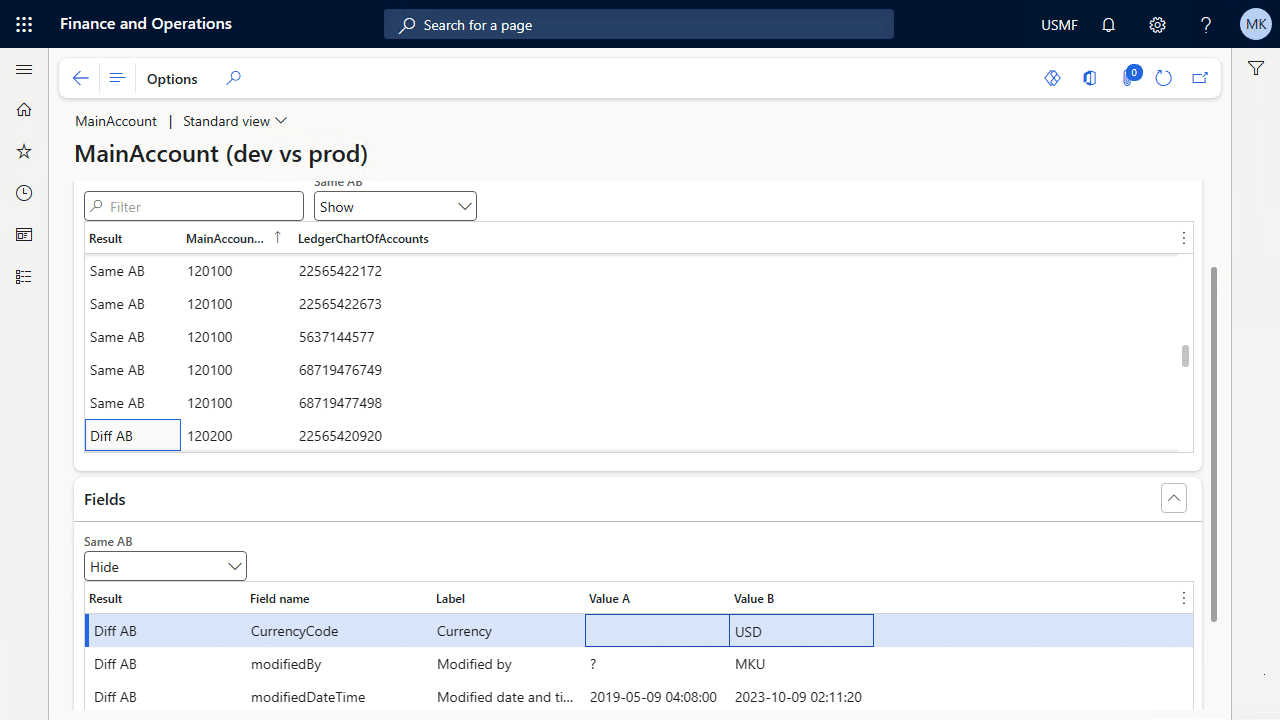Image resolution: width=1280 pixels, height=720 pixels.
Task: Open the filter pane funnel icon
Action: [1256, 68]
